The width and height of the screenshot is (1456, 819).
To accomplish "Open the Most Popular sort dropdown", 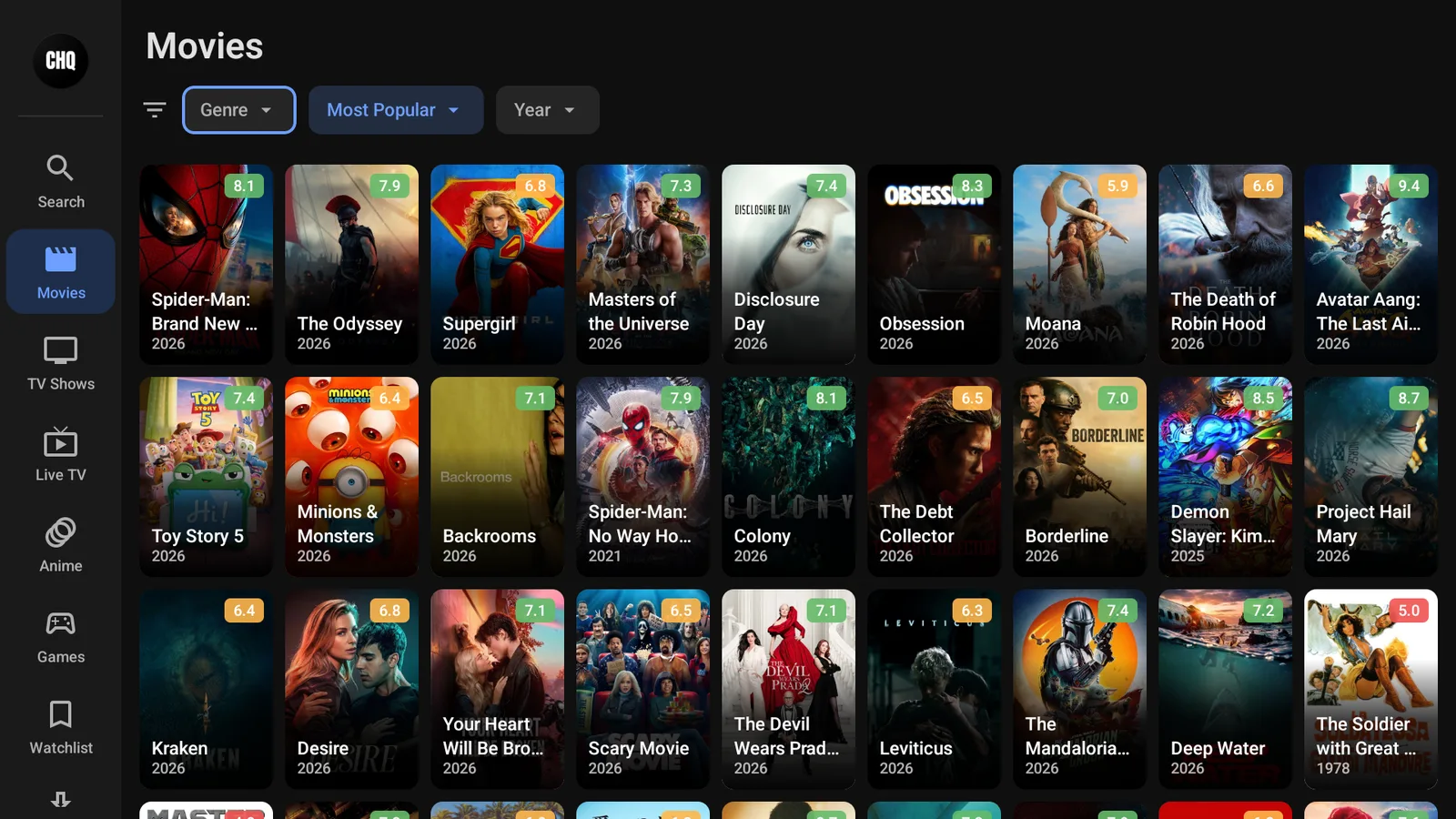I will point(396,110).
